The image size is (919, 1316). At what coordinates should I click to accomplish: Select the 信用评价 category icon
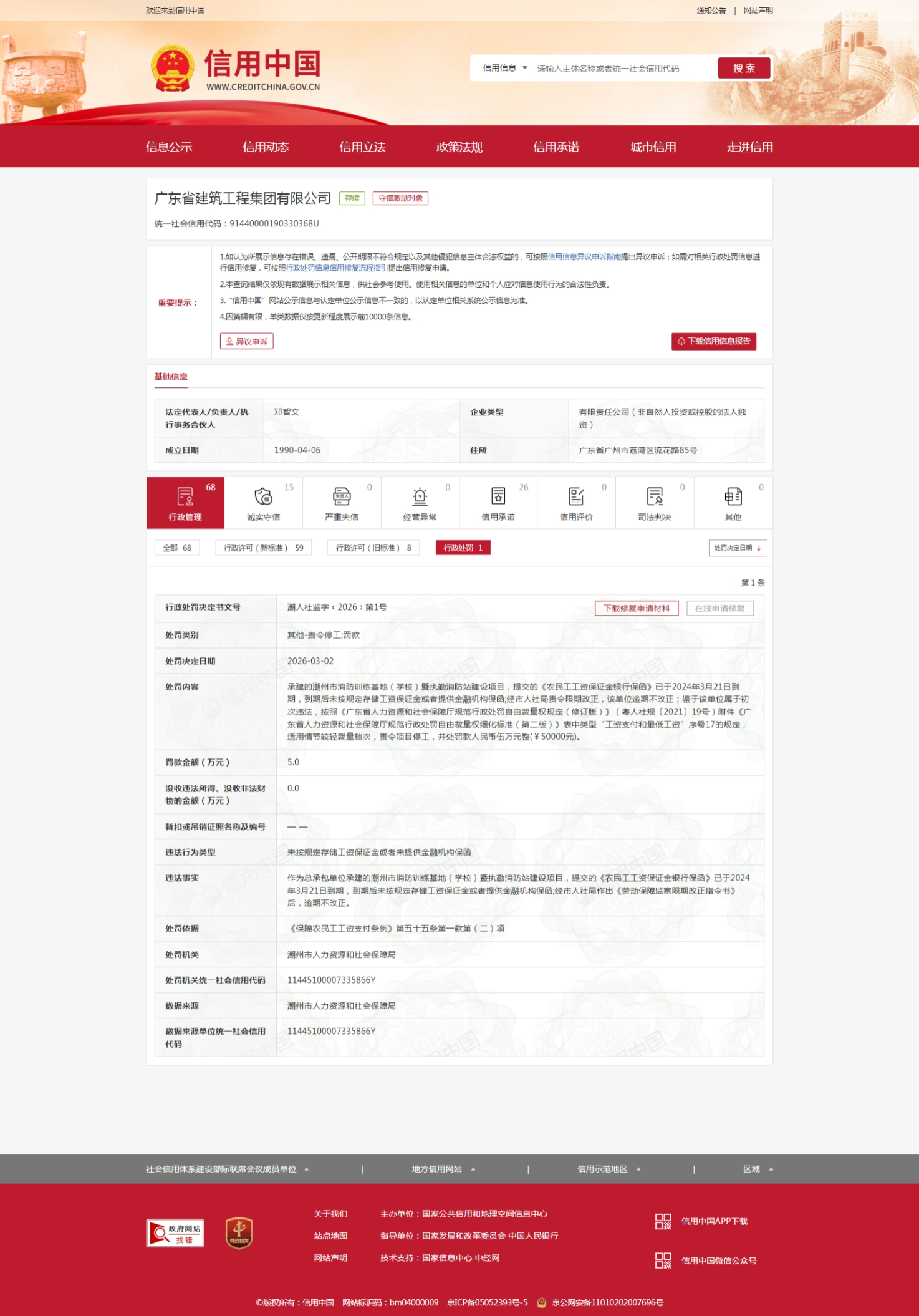(576, 496)
